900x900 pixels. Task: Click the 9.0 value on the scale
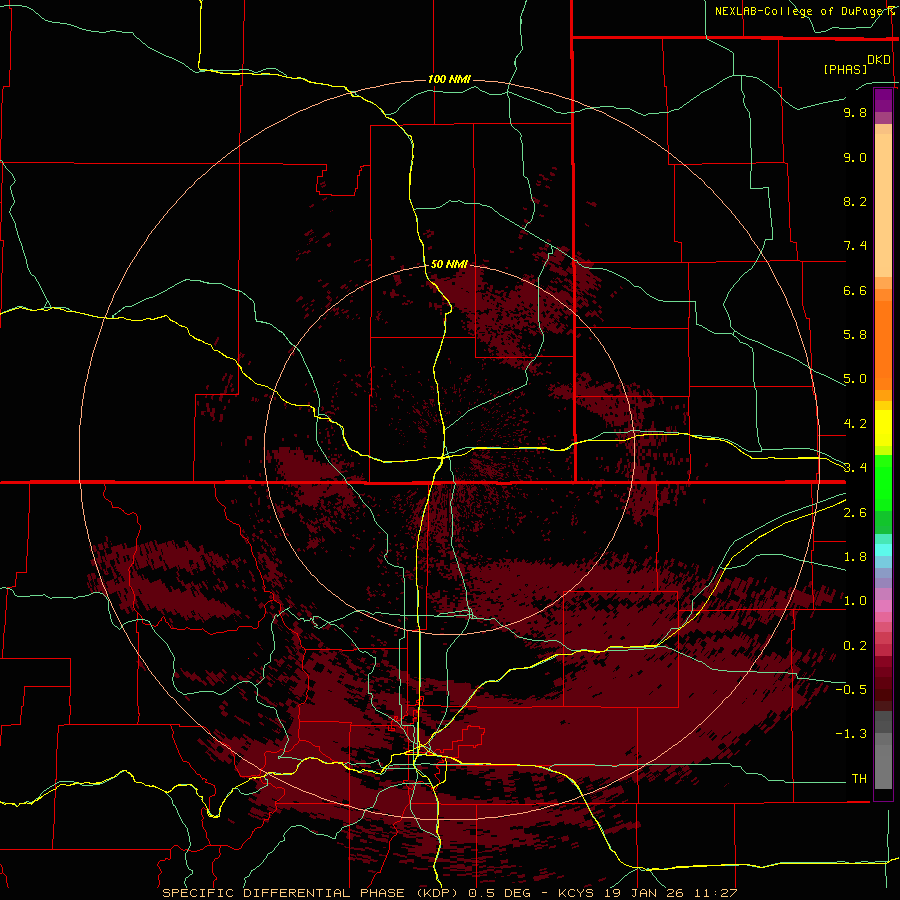855,157
